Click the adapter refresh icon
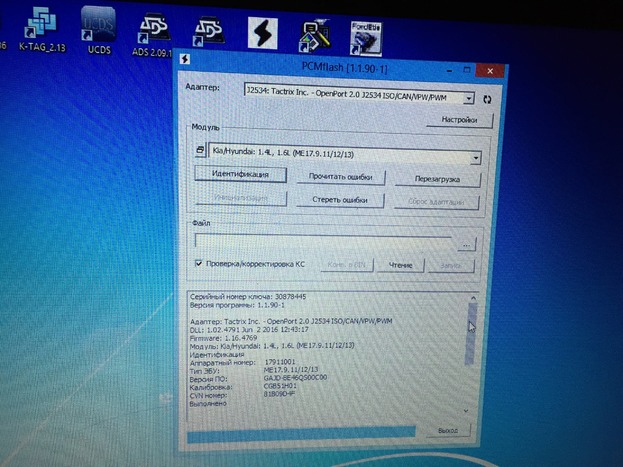The image size is (623, 467). [x=487, y=100]
